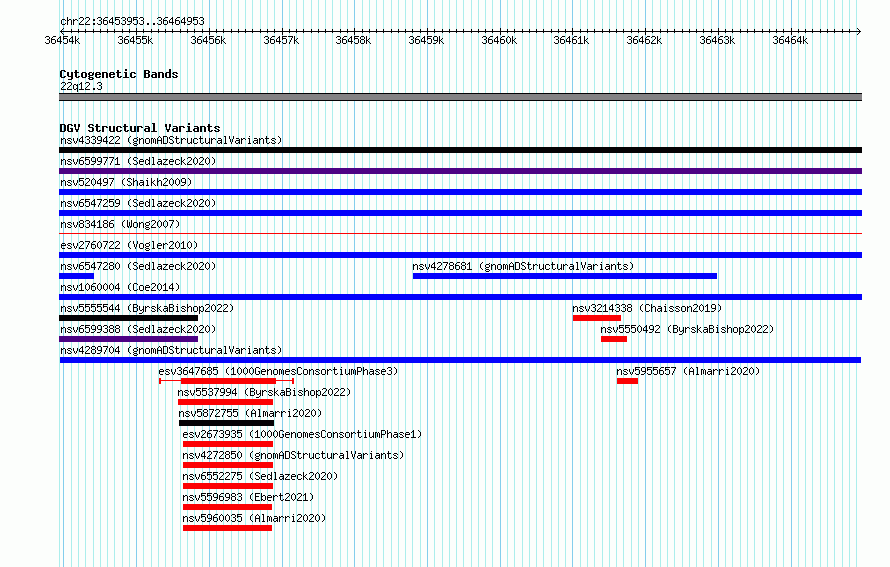This screenshot has height=567, width=890.
Task: Click the red nsv4272850 bar
Action: click(x=228, y=465)
